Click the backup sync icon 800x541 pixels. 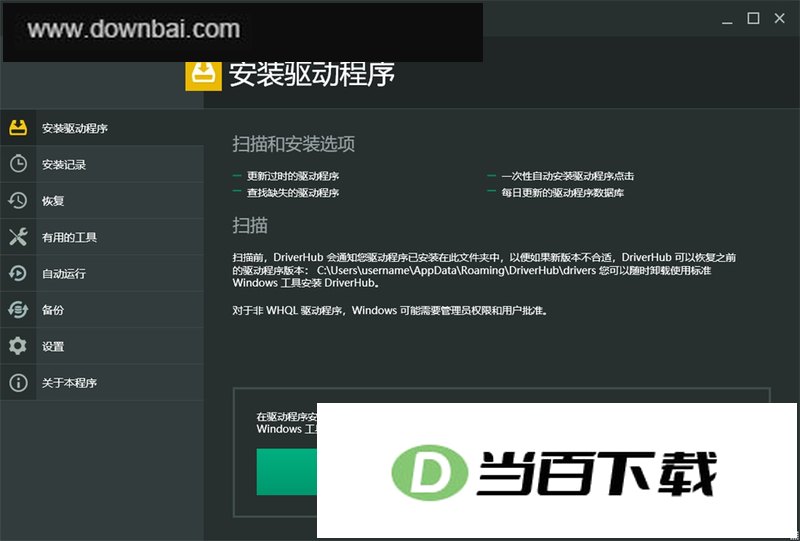point(18,309)
